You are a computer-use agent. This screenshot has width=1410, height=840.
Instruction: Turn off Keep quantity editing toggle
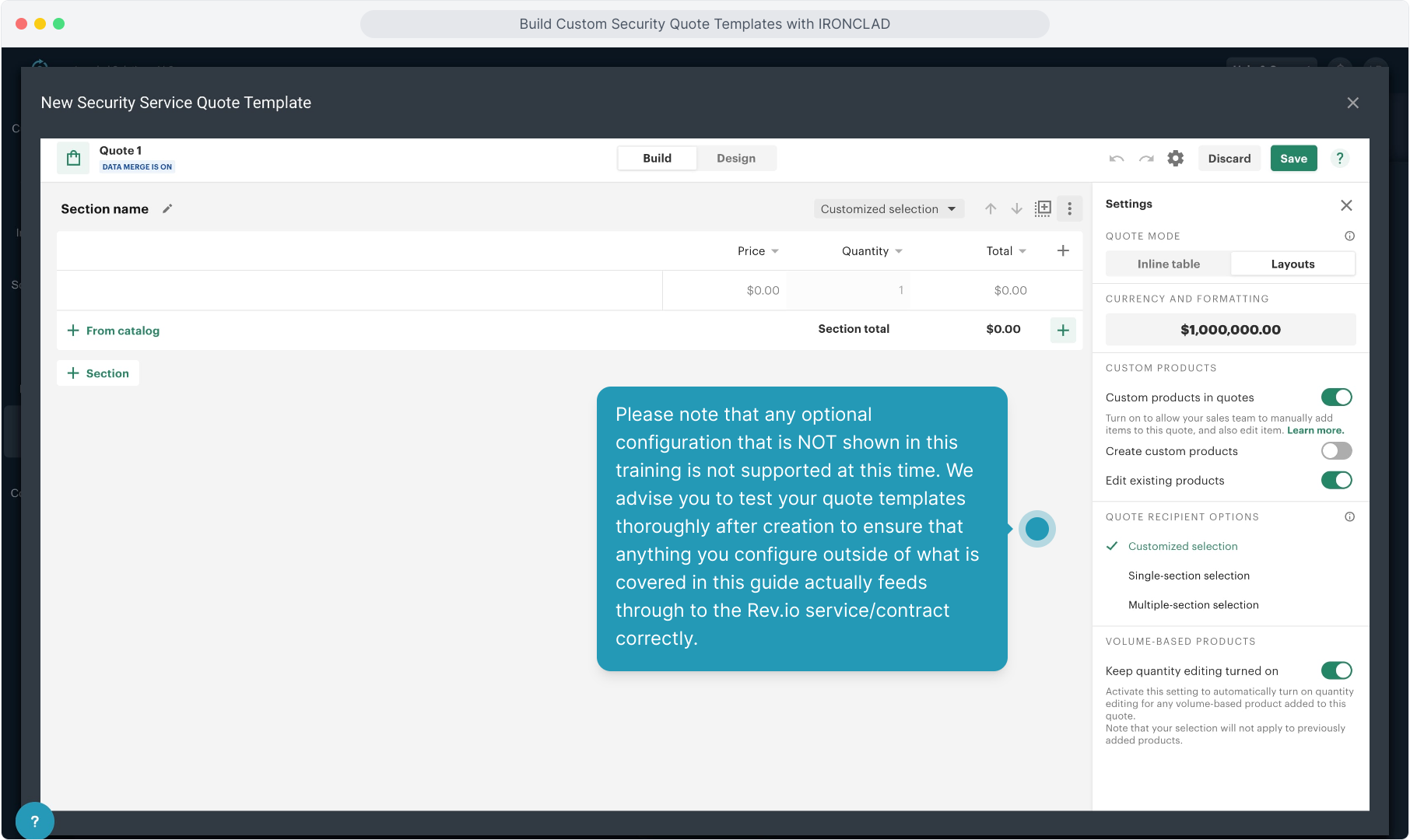[x=1336, y=670]
